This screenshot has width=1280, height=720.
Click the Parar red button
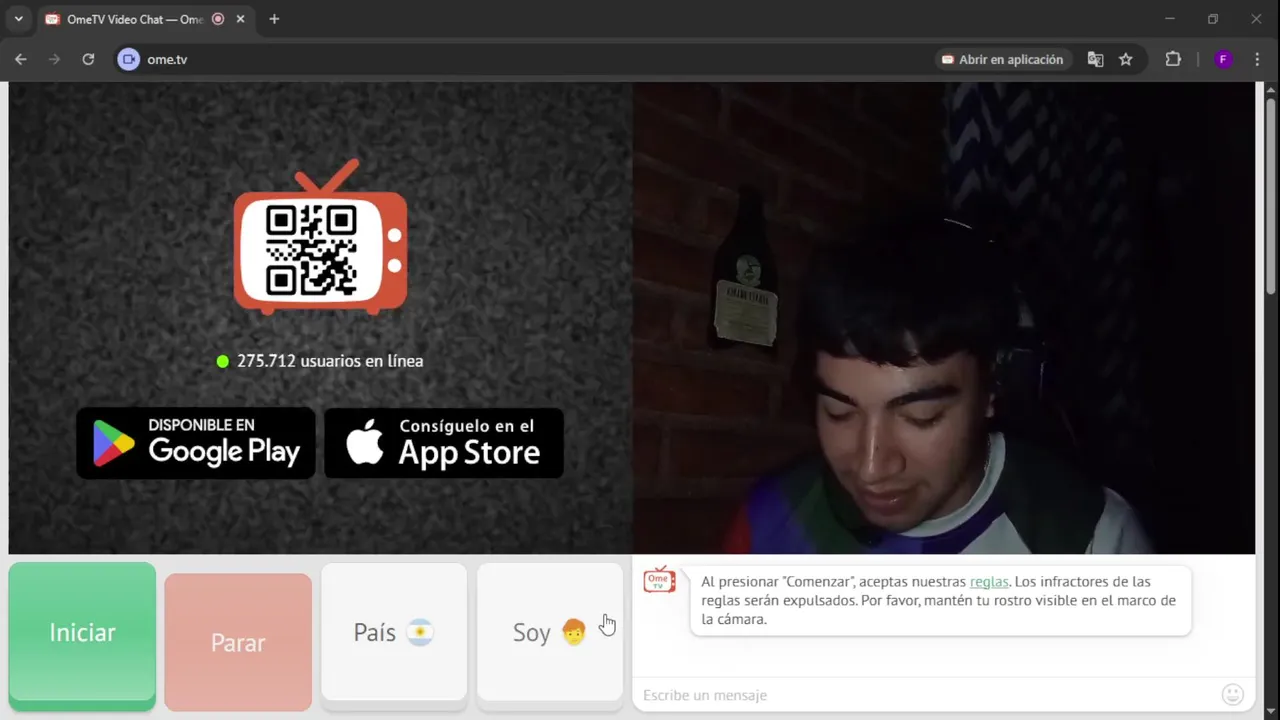coord(238,642)
